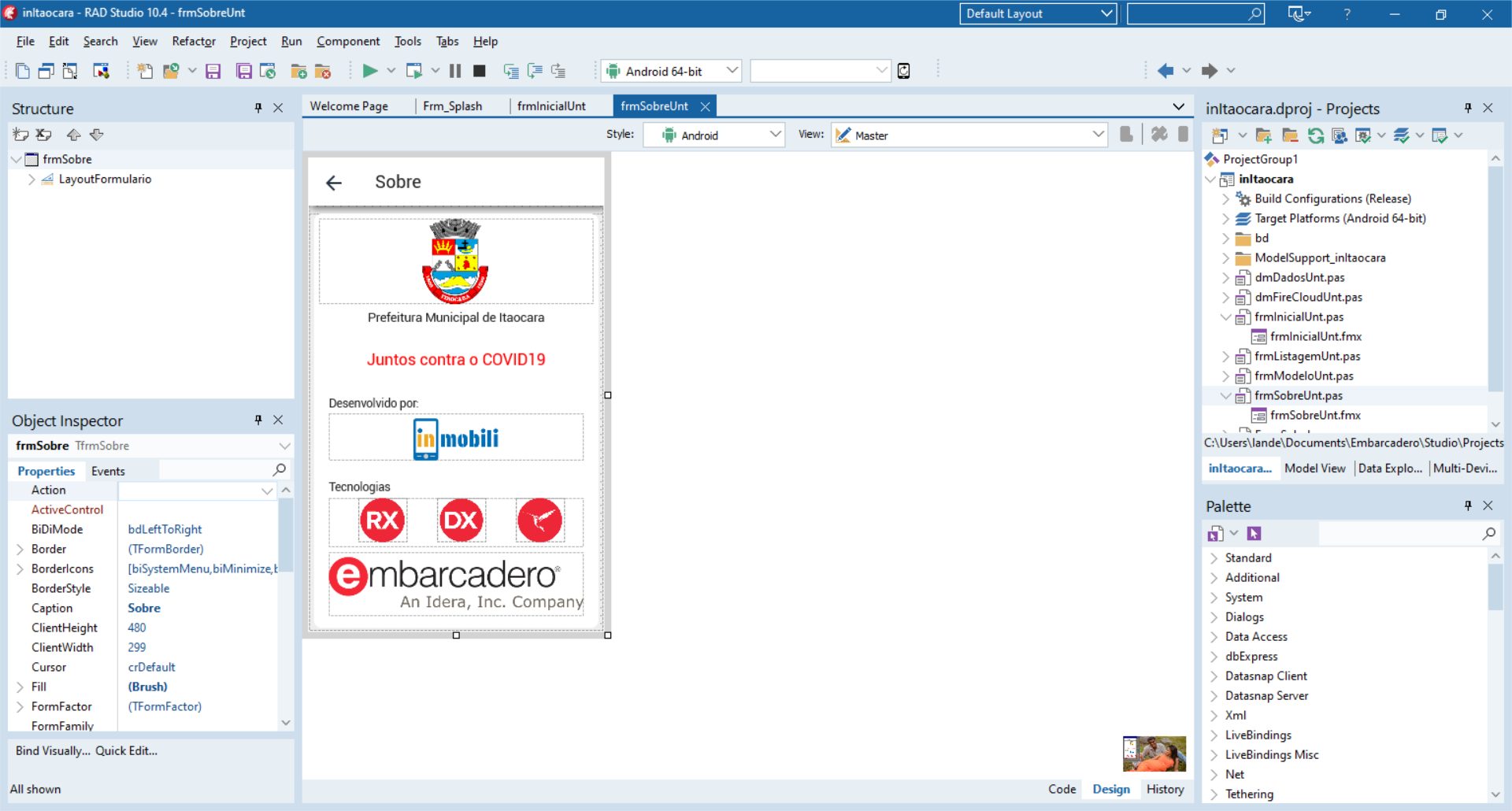The width and height of the screenshot is (1512, 811).
Task: Expand Target Platforms node
Action: (1225, 219)
